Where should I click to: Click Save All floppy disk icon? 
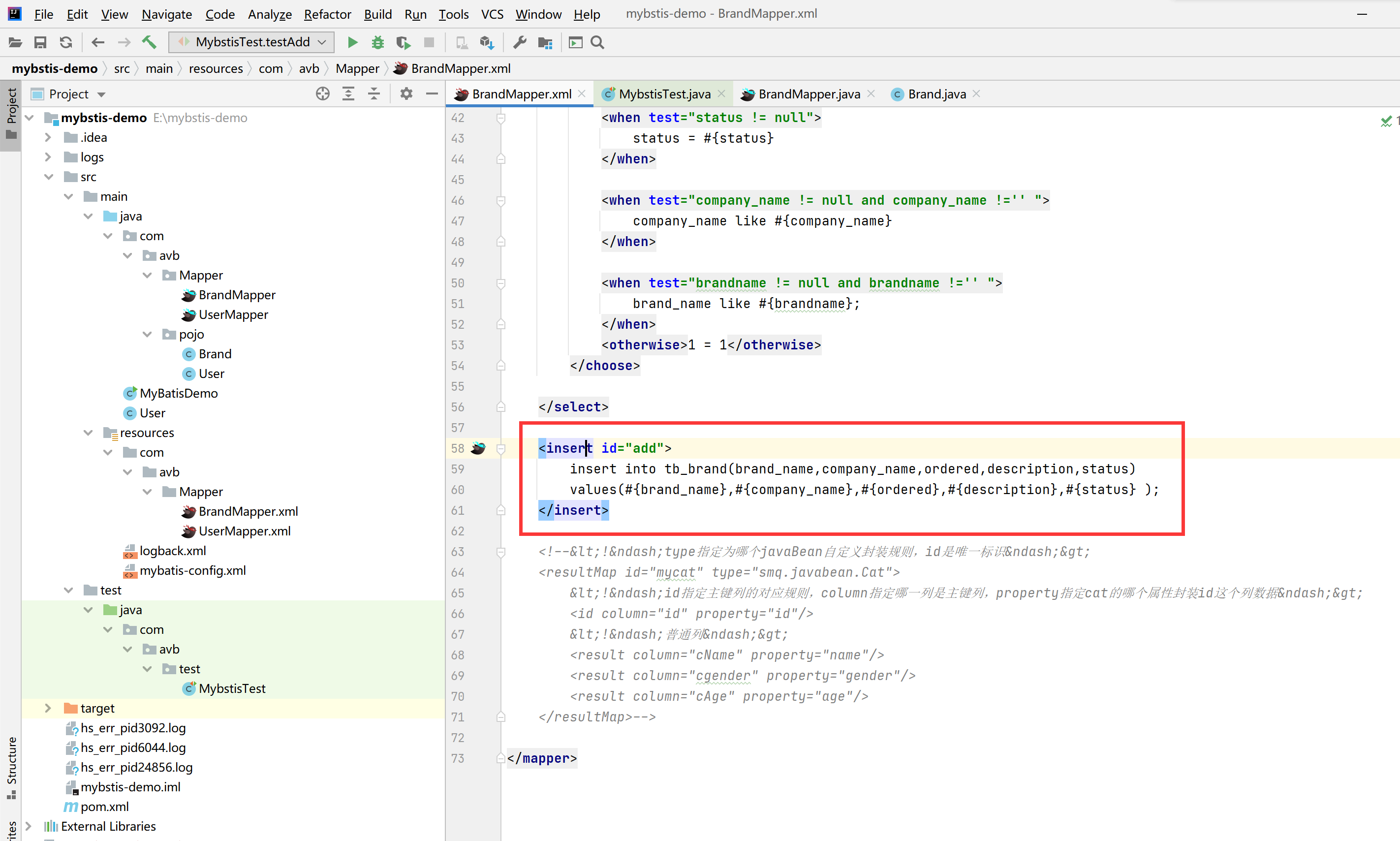click(40, 42)
